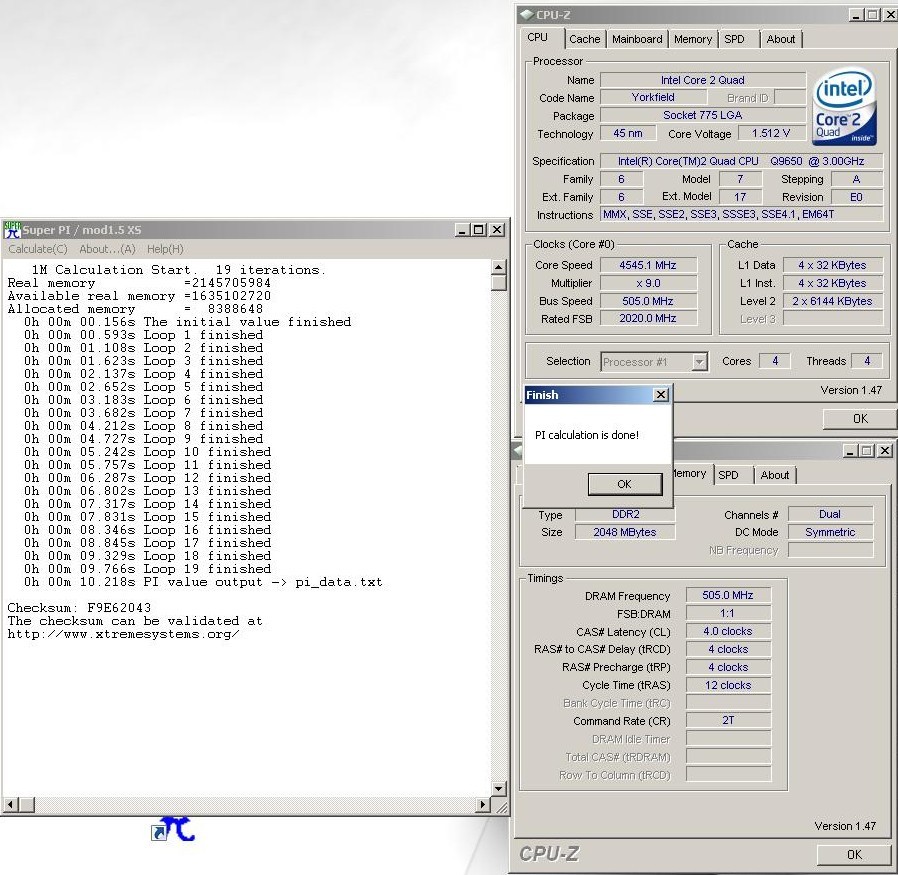Click the Core Speed value 4545.1 MHz
898x875 pixels.
click(x=648, y=265)
